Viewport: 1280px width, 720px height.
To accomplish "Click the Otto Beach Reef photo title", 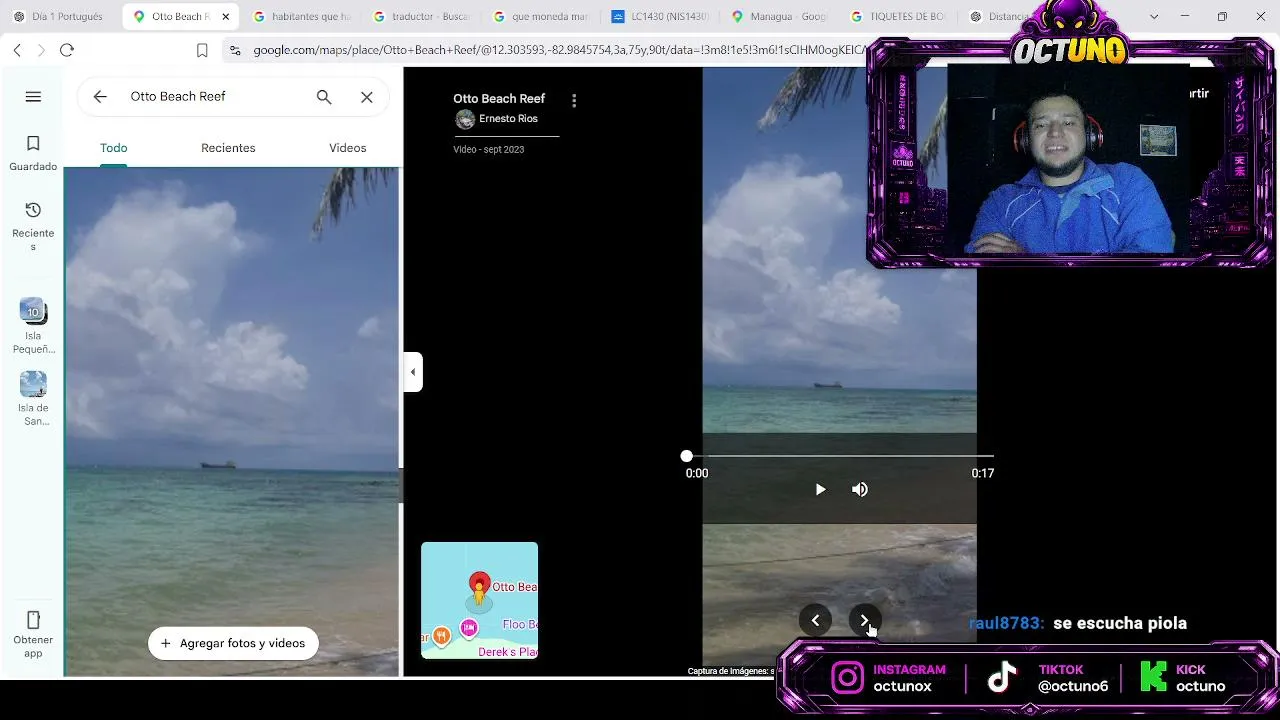I will tap(499, 99).
